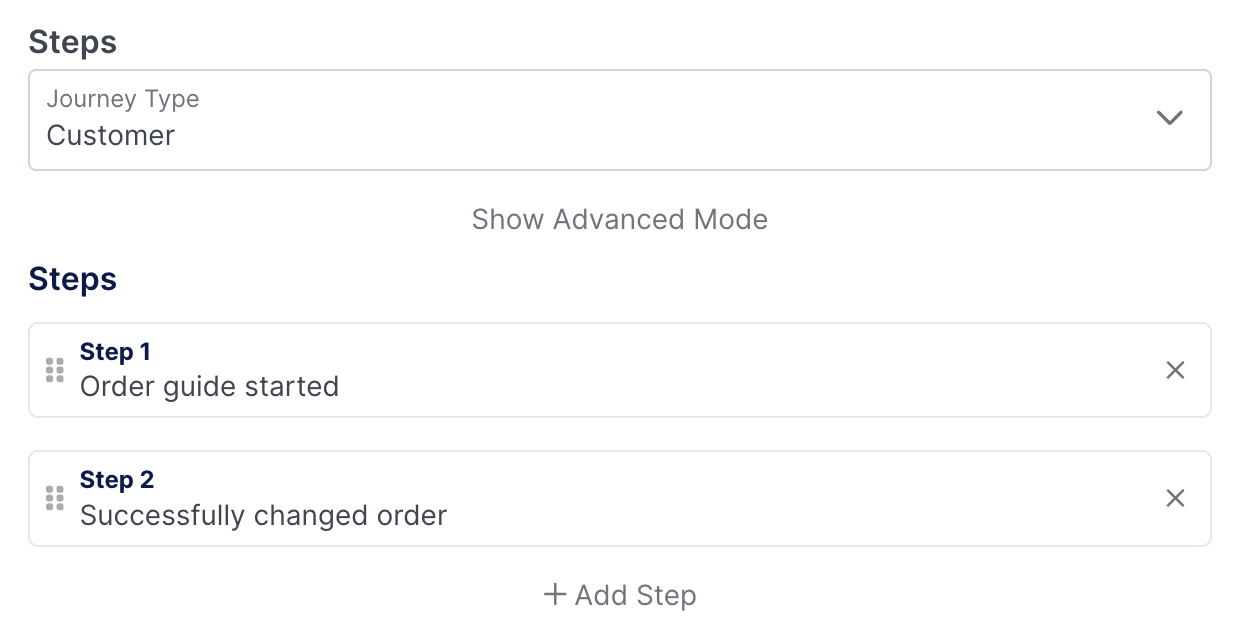Screen dimensions: 1250x642
Task: Click the 'Successfully changed order' text
Action: click(x=264, y=515)
